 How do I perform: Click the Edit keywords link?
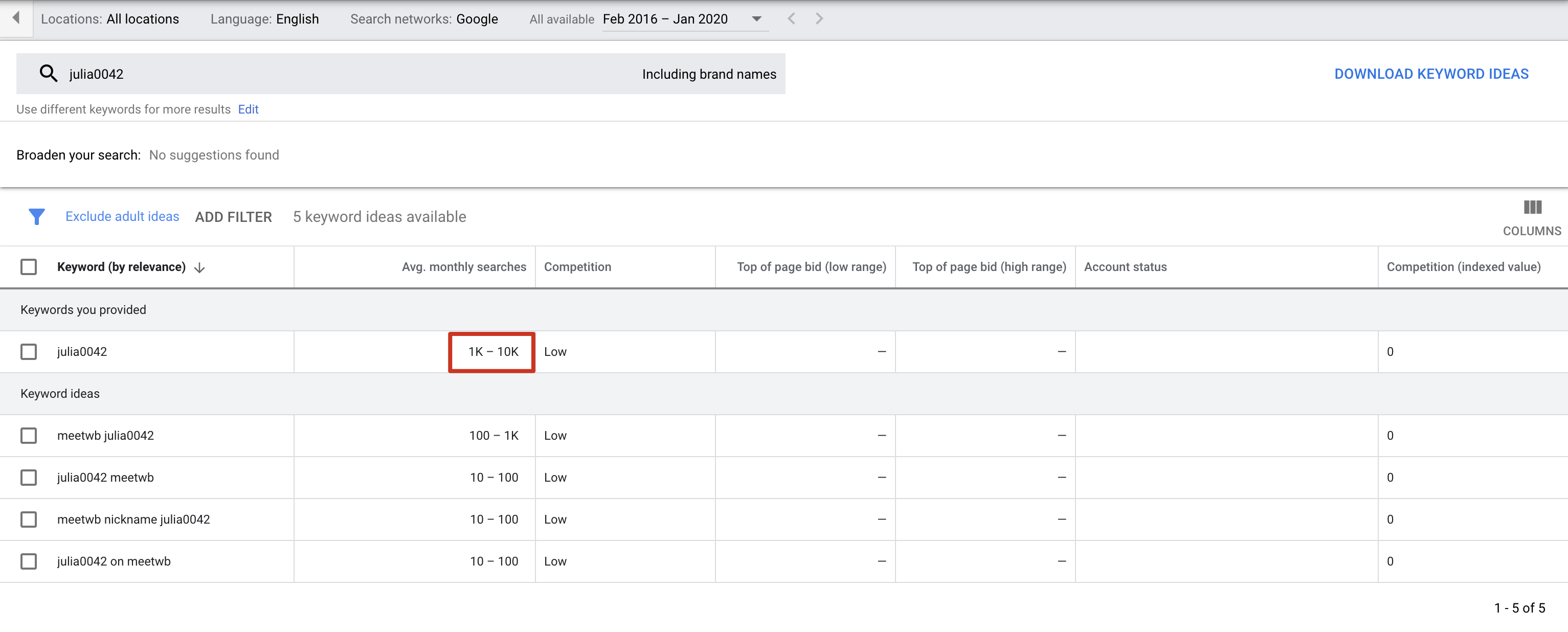(248, 109)
